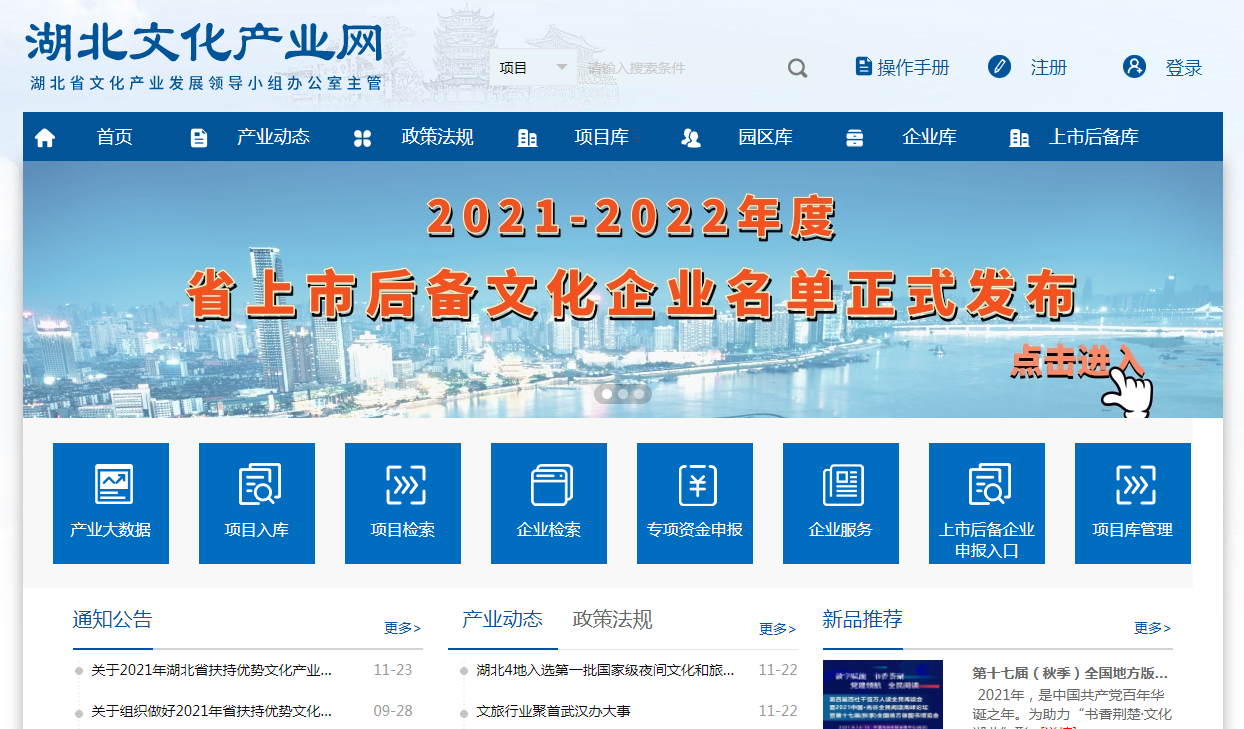Click the search condition input field
Screen dimensions: 1244x729
[x=680, y=68]
